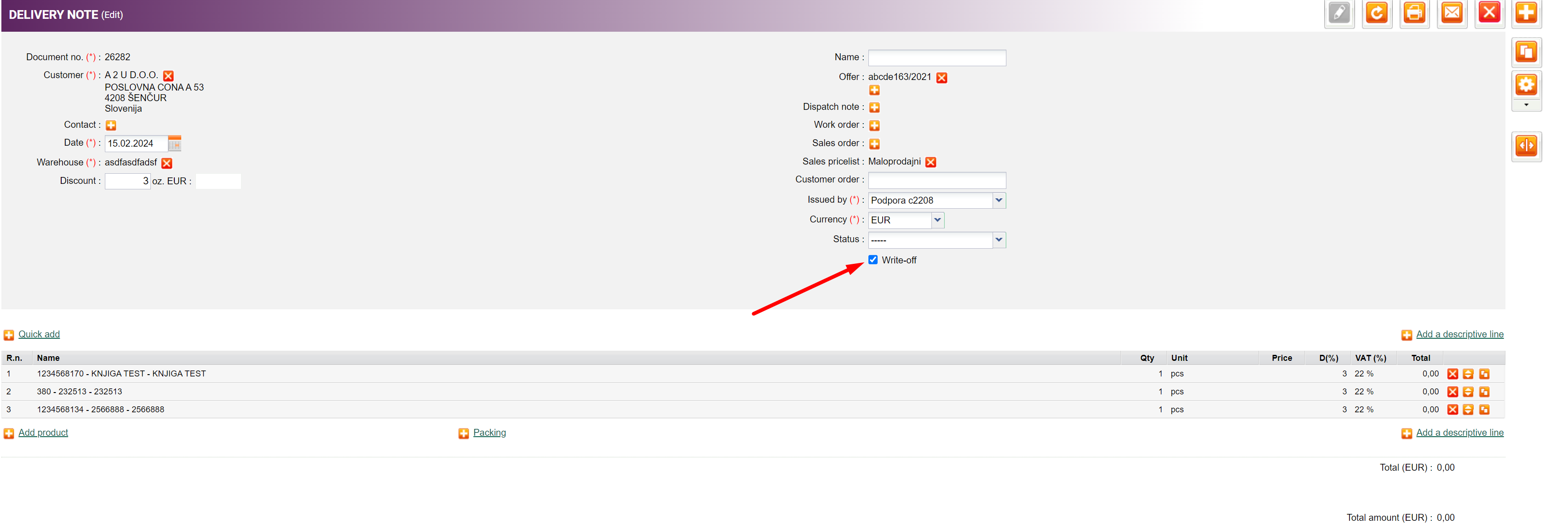The width and height of the screenshot is (1568, 524).
Task: Click the Quick add link
Action: pyautogui.click(x=39, y=334)
